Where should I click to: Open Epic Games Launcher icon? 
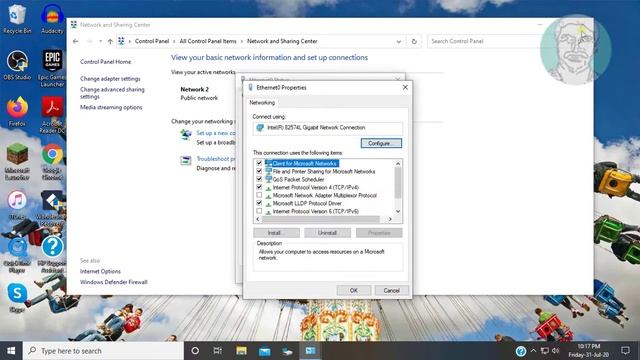click(52, 69)
